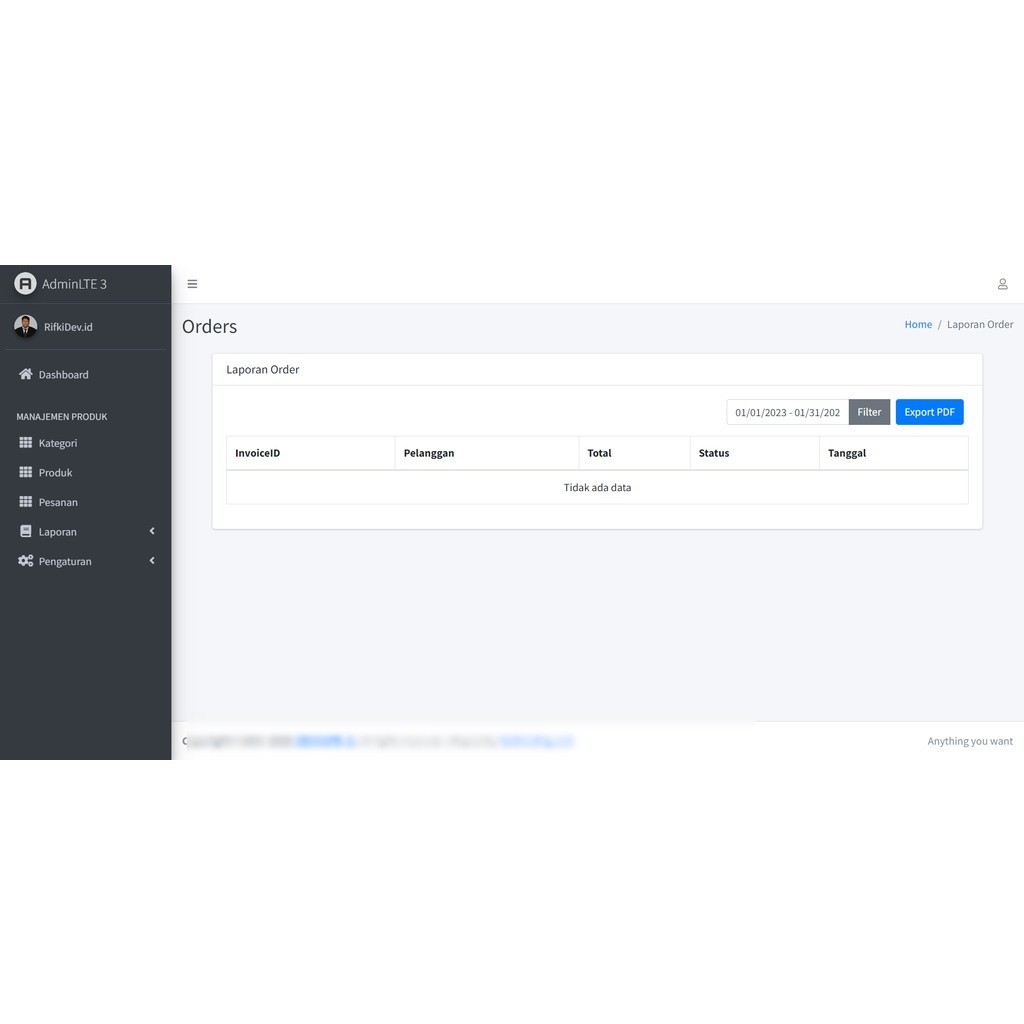The height and width of the screenshot is (1024, 1024).
Task: Click the Laporan Order card title
Action: pos(263,370)
